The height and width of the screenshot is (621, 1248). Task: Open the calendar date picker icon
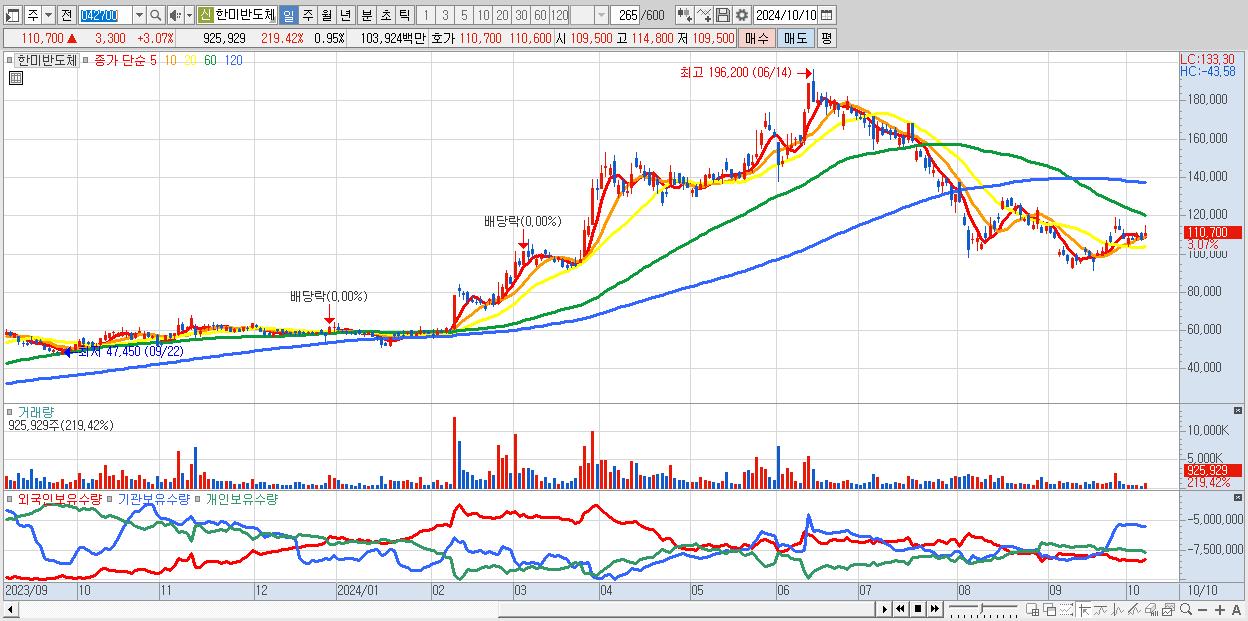(x=826, y=15)
